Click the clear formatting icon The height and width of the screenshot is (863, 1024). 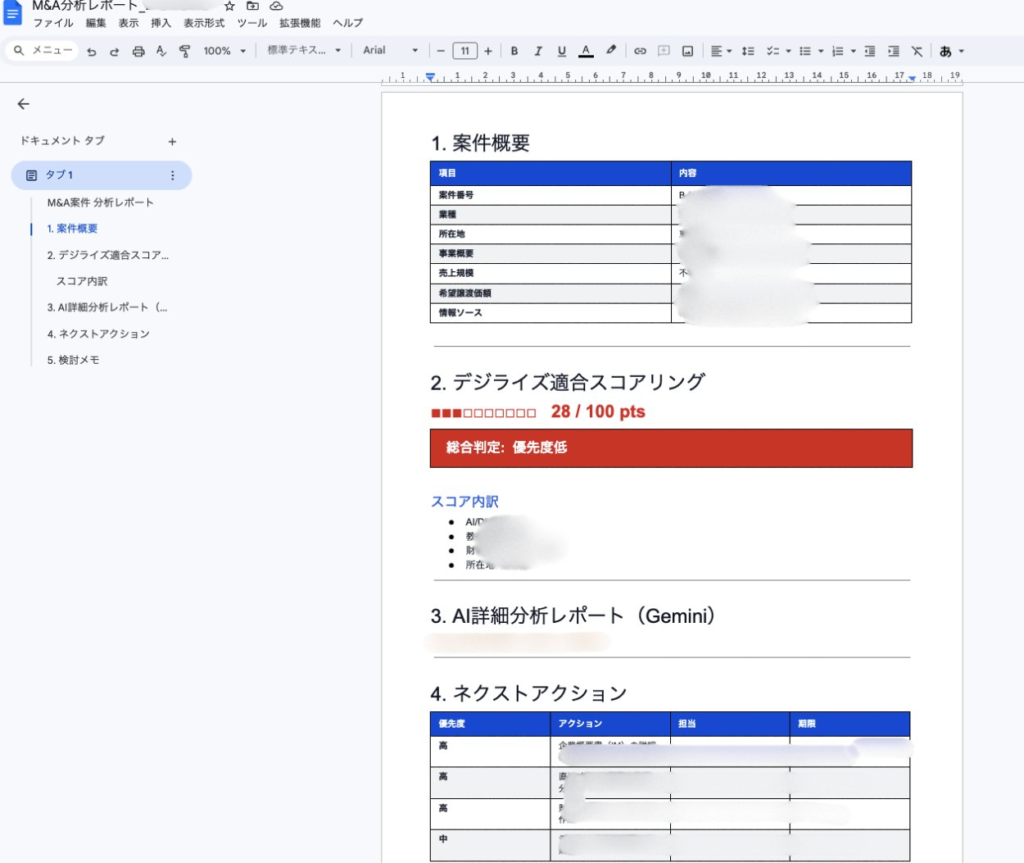pyautogui.click(x=916, y=51)
